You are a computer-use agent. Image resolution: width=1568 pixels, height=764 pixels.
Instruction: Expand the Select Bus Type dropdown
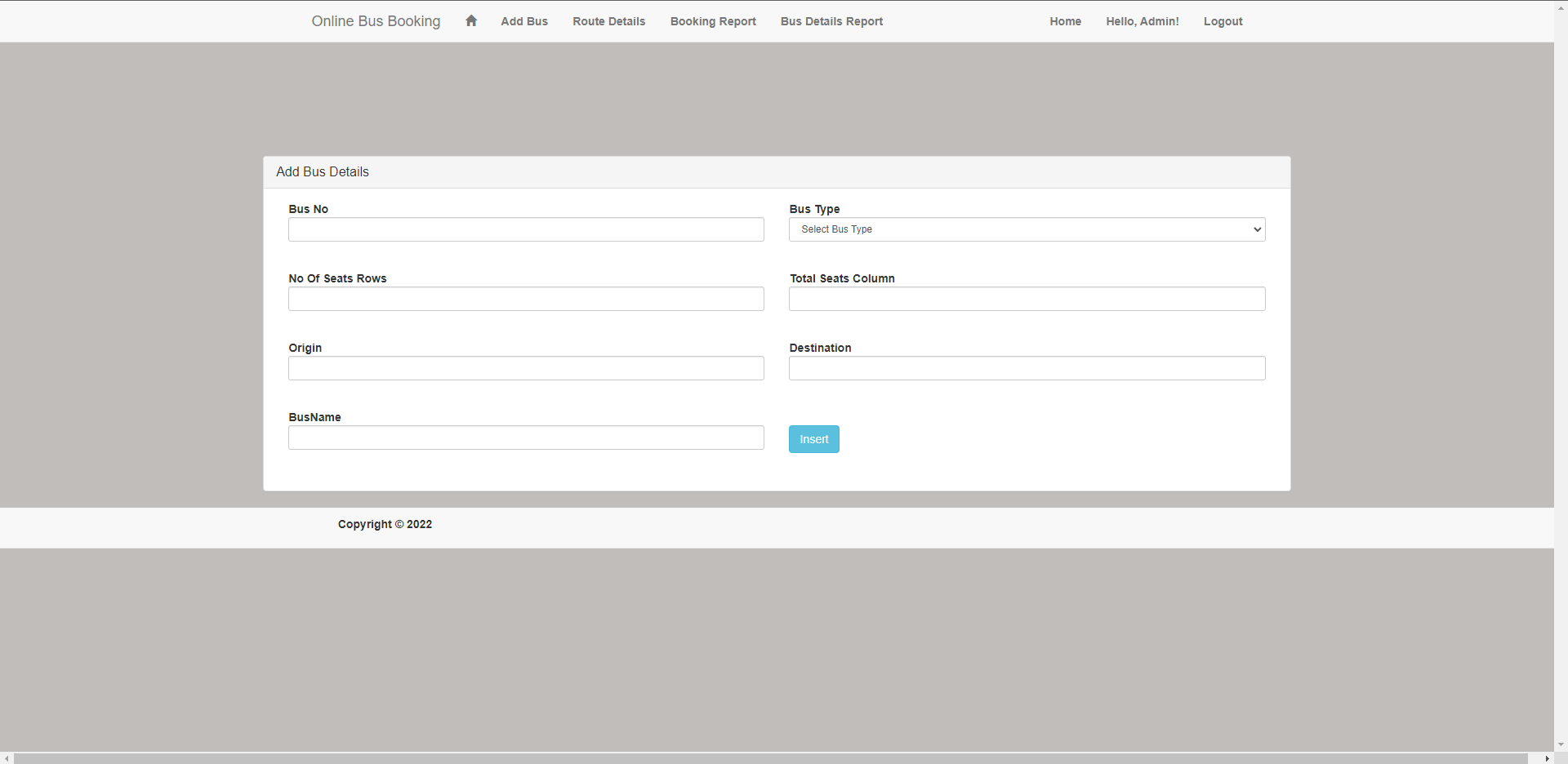[1027, 229]
